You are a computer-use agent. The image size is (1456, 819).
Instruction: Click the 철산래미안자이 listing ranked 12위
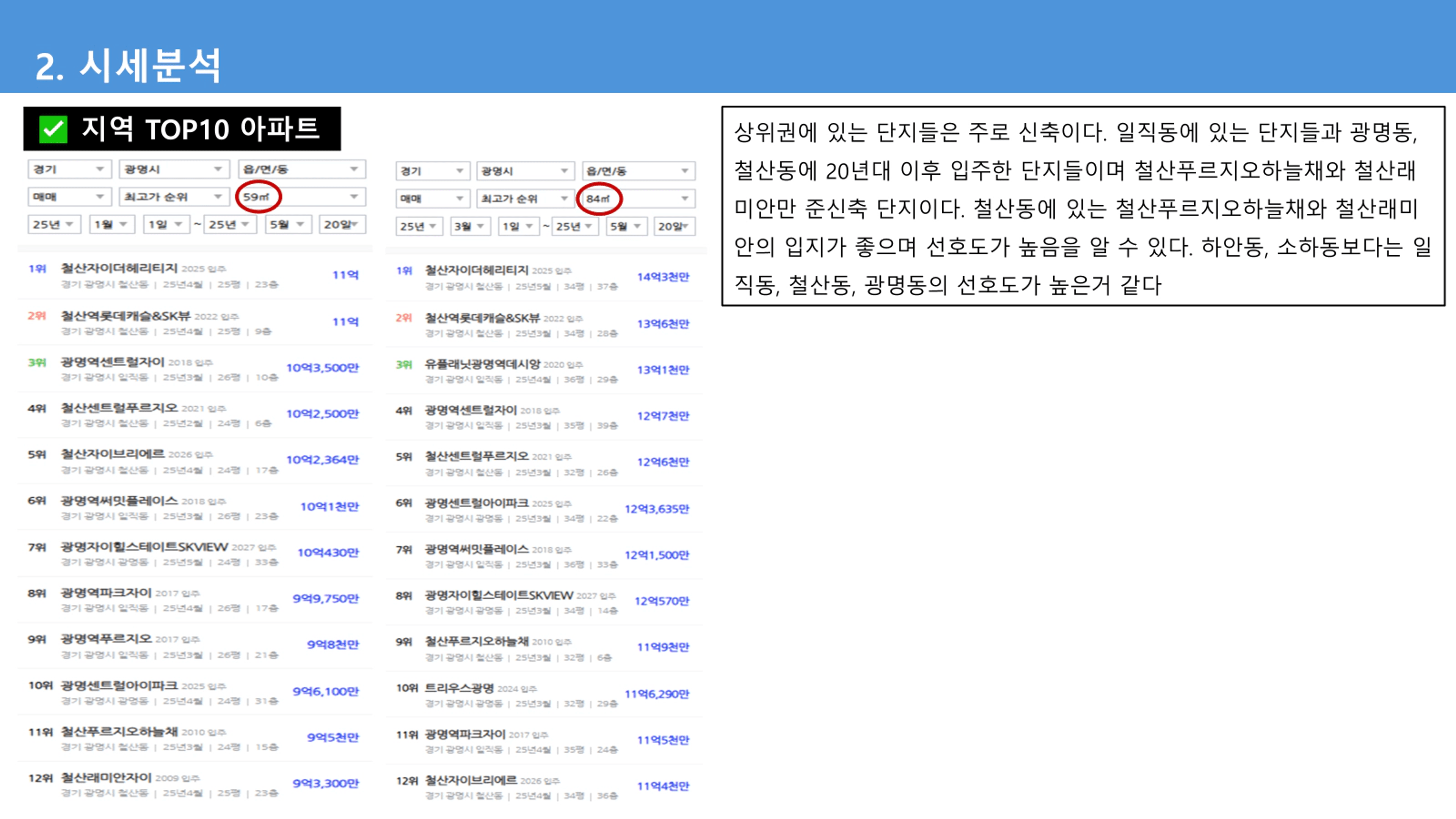(x=106, y=778)
